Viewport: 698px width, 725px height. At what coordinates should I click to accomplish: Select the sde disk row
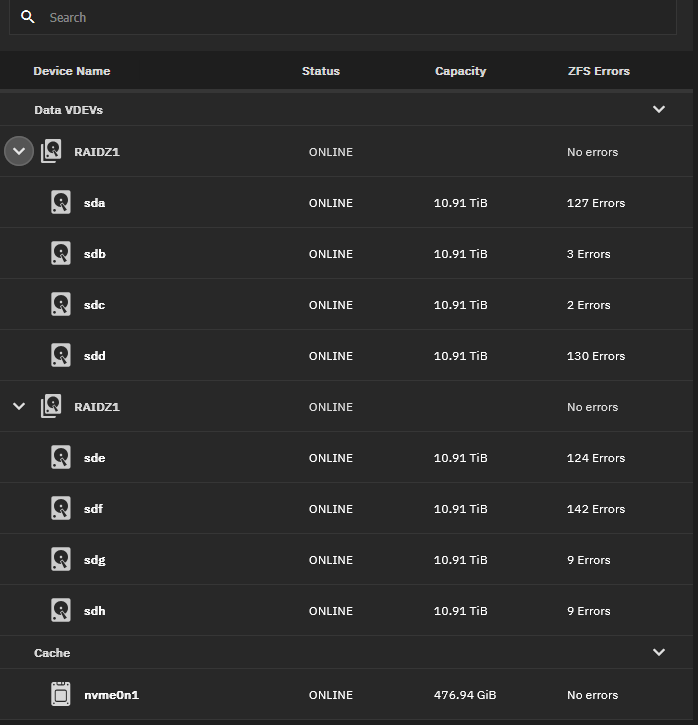click(348, 458)
